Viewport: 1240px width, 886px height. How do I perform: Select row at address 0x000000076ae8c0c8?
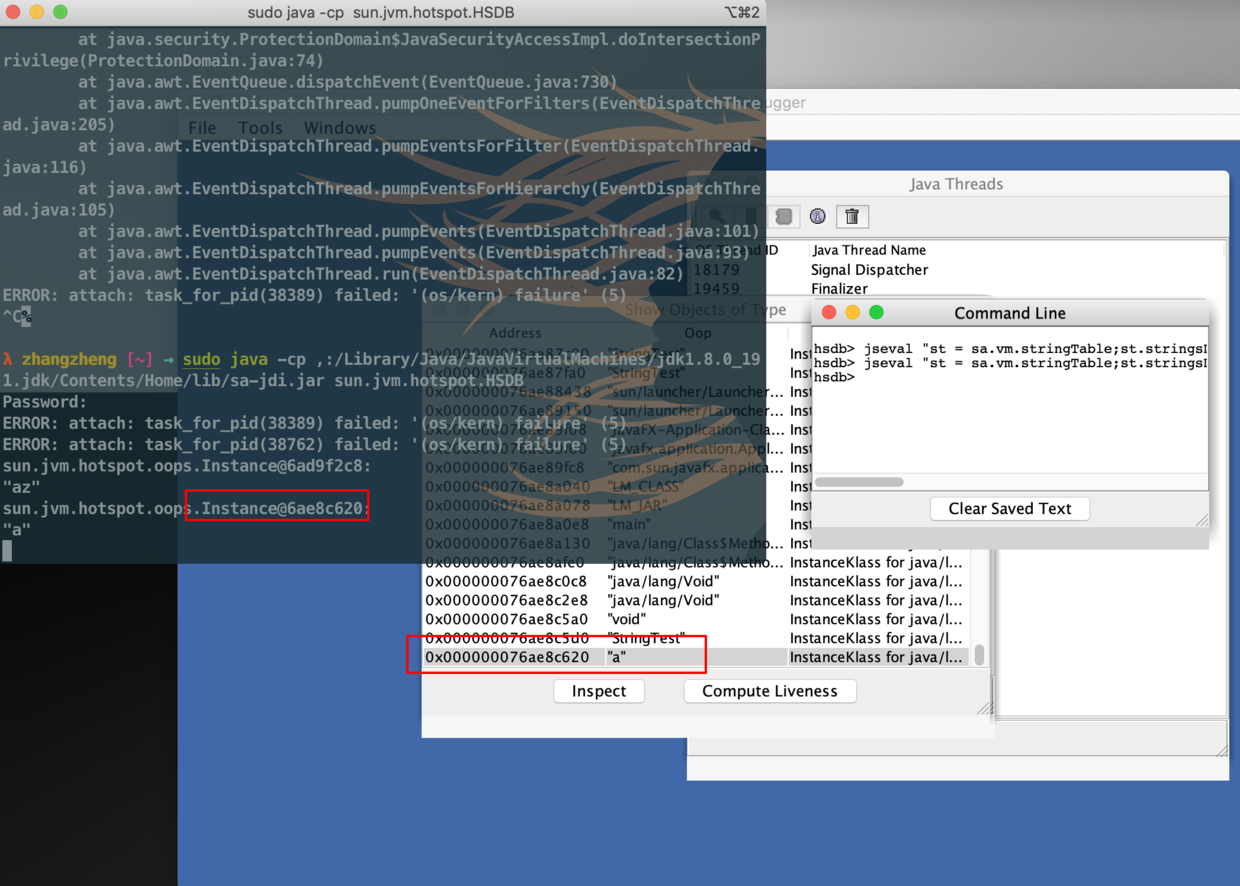coord(506,581)
